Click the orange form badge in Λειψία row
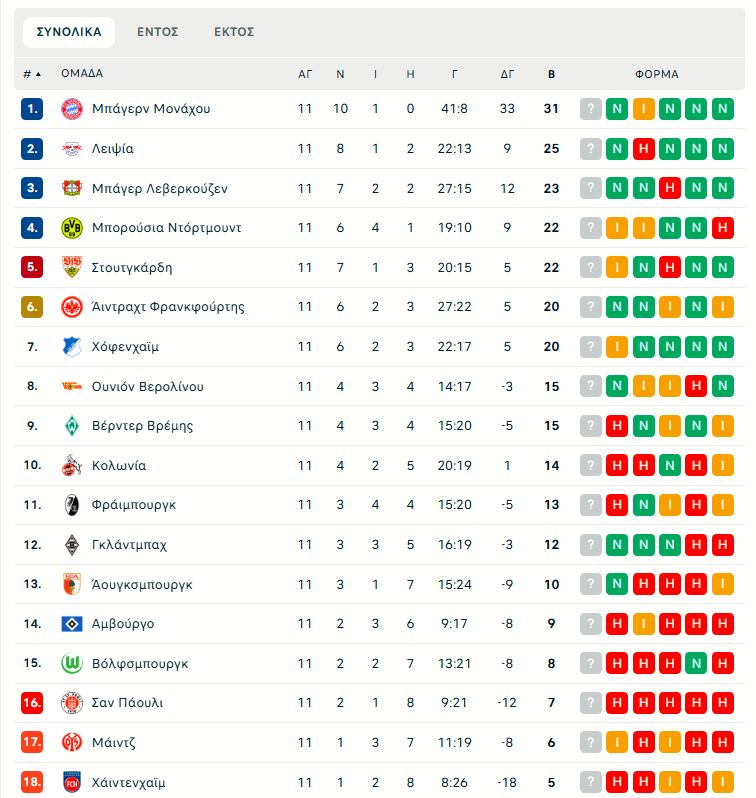756x798 pixels. tap(644, 148)
